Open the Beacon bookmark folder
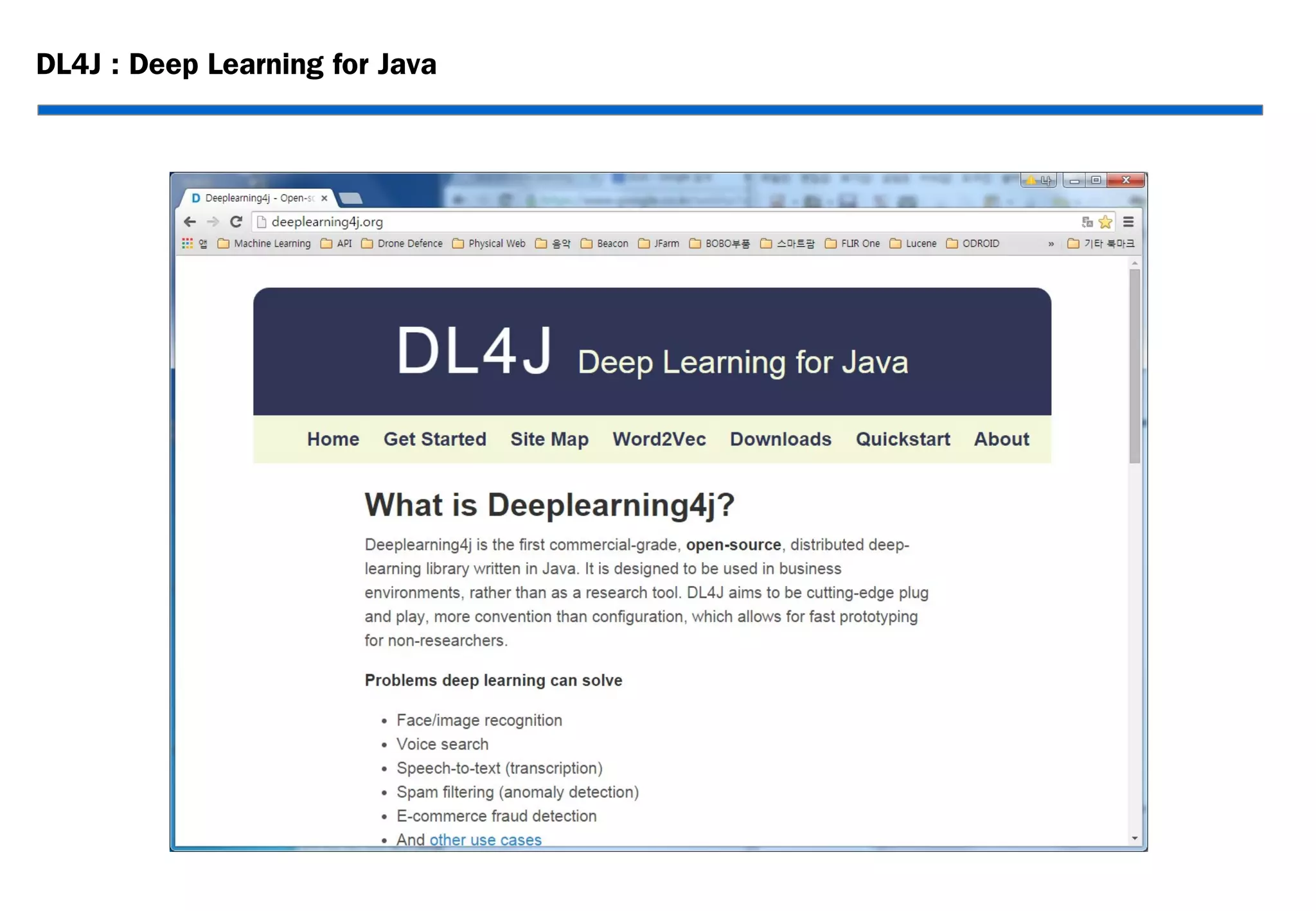1316x911 pixels. (x=605, y=243)
